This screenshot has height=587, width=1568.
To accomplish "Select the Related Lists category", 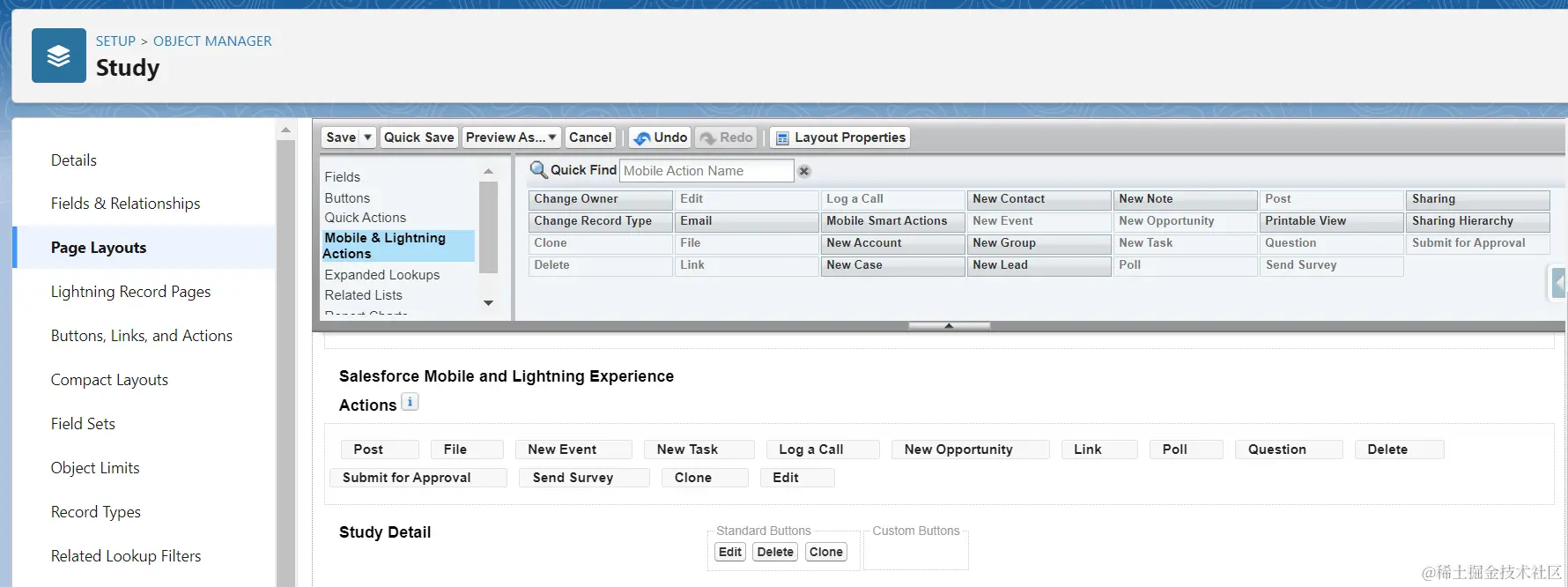I will coord(363,295).
